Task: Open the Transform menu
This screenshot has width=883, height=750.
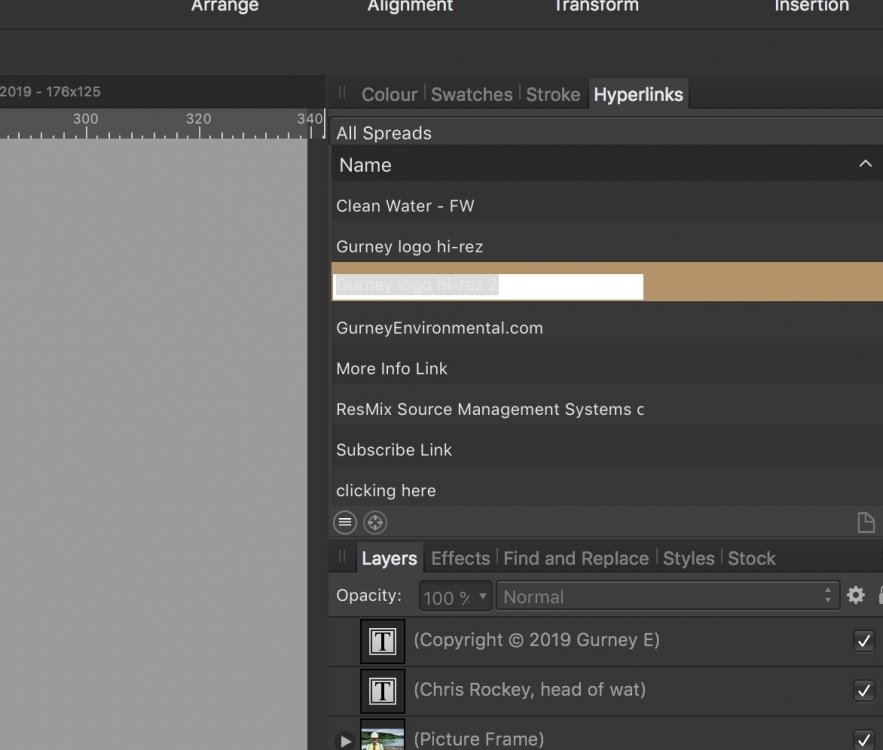Action: [x=595, y=6]
